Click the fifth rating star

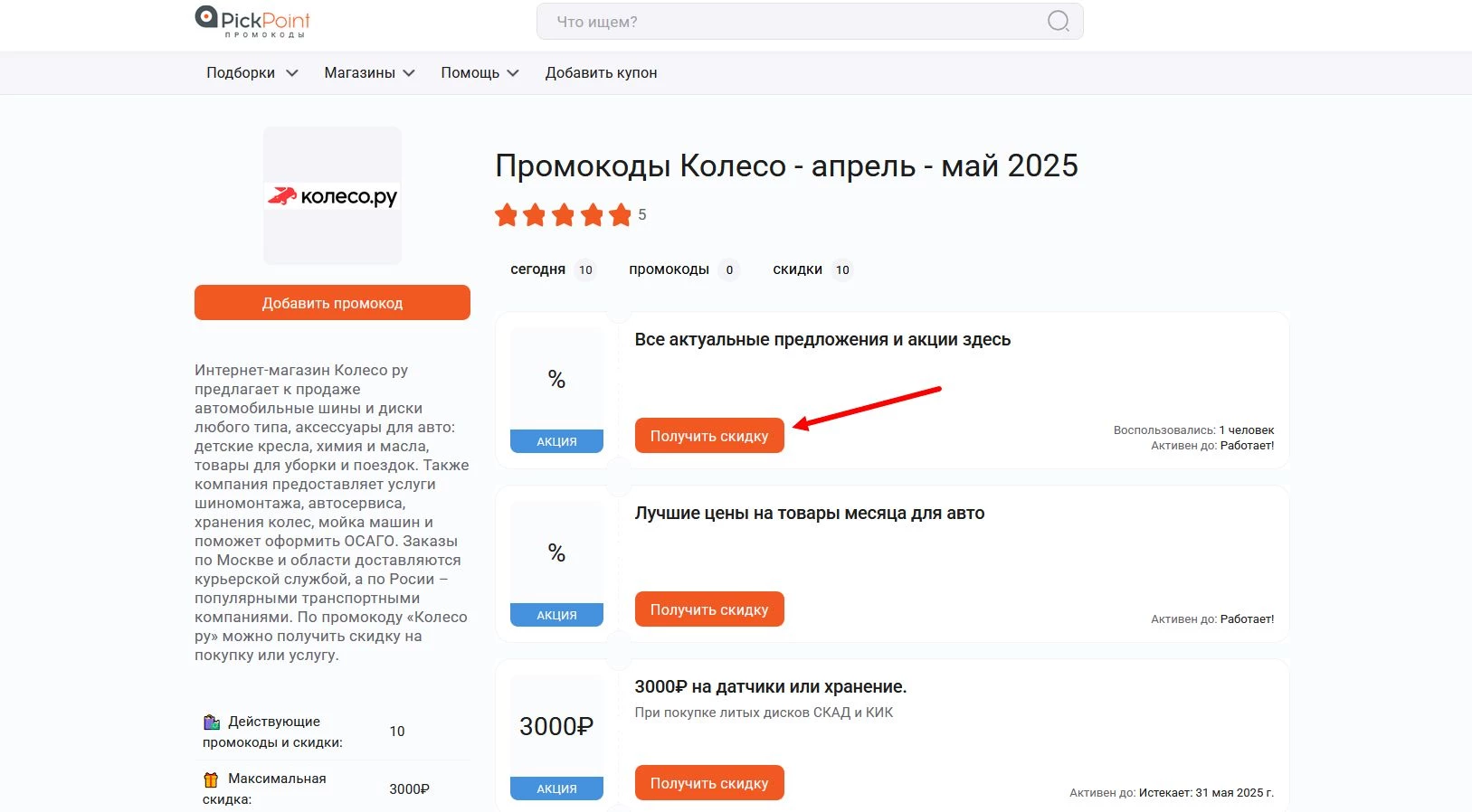click(x=620, y=215)
